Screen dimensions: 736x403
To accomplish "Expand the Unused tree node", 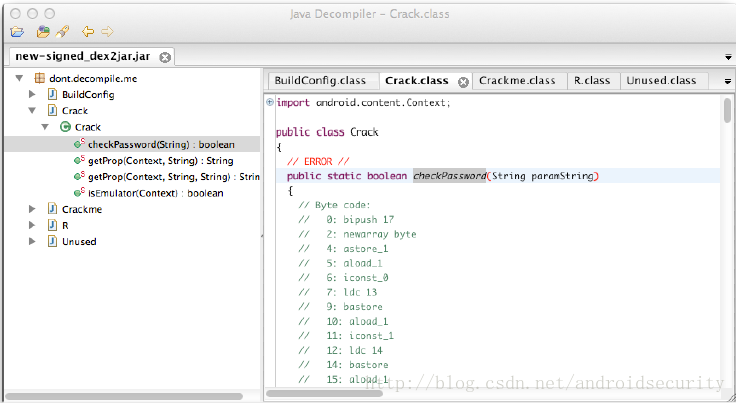I will tap(32, 241).
